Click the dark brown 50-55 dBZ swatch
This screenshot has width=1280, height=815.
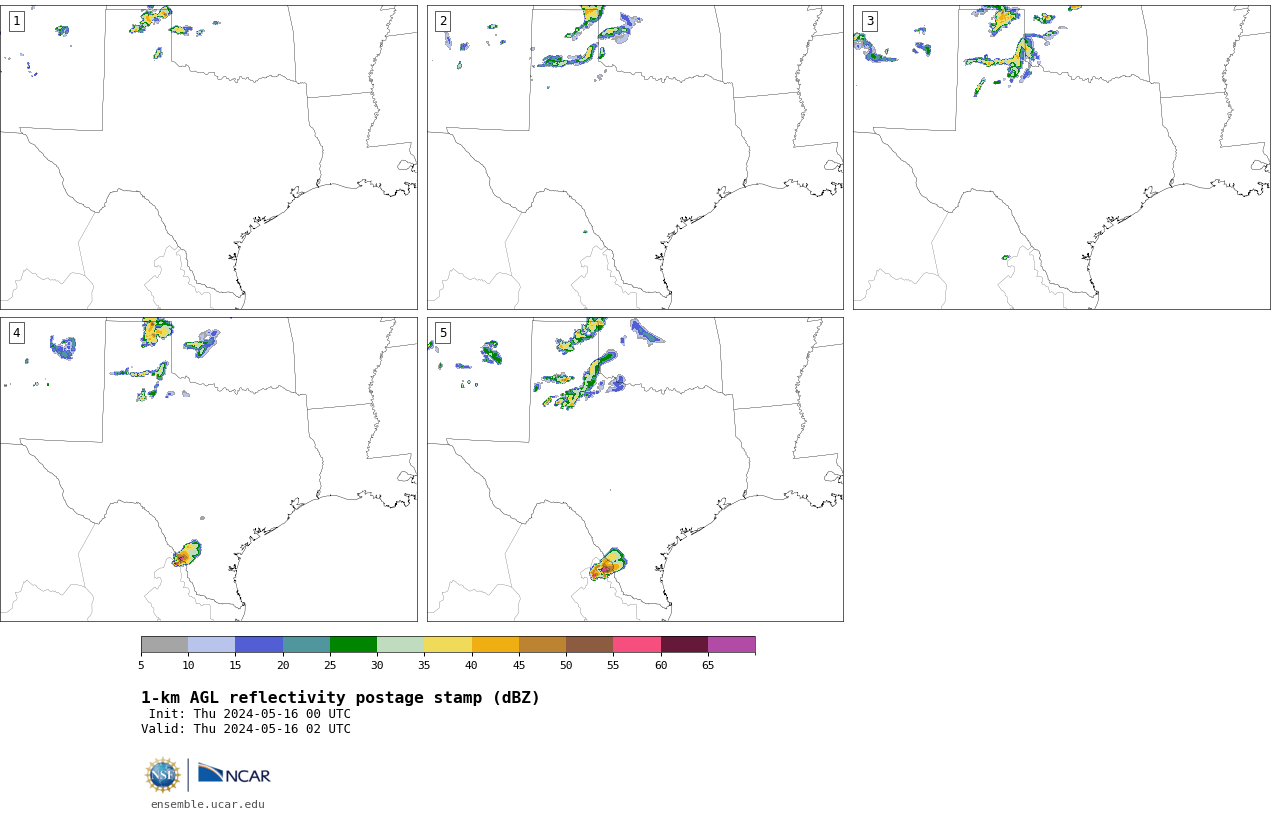(x=589, y=644)
